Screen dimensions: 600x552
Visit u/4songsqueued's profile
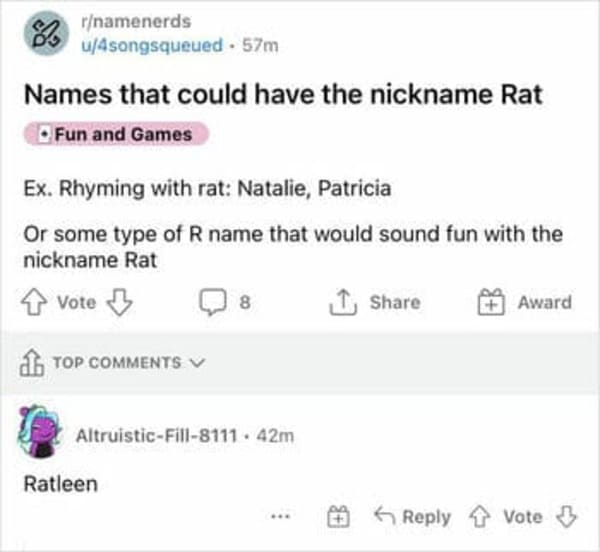tap(152, 45)
